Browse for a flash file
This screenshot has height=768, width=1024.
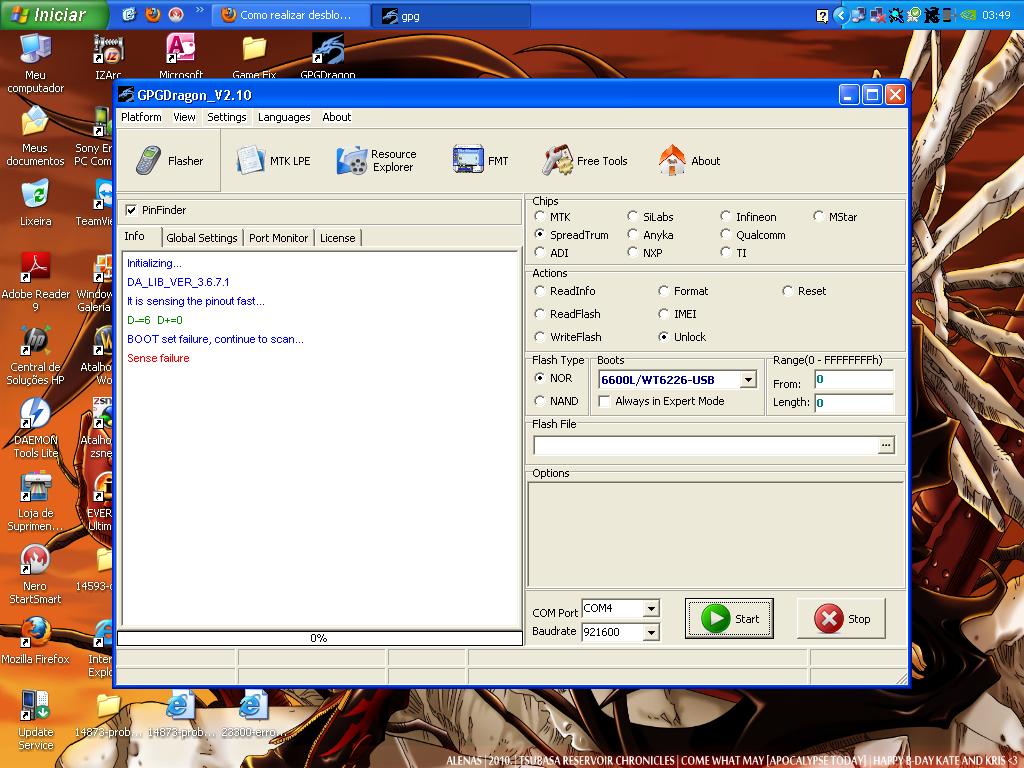pyautogui.click(x=886, y=445)
